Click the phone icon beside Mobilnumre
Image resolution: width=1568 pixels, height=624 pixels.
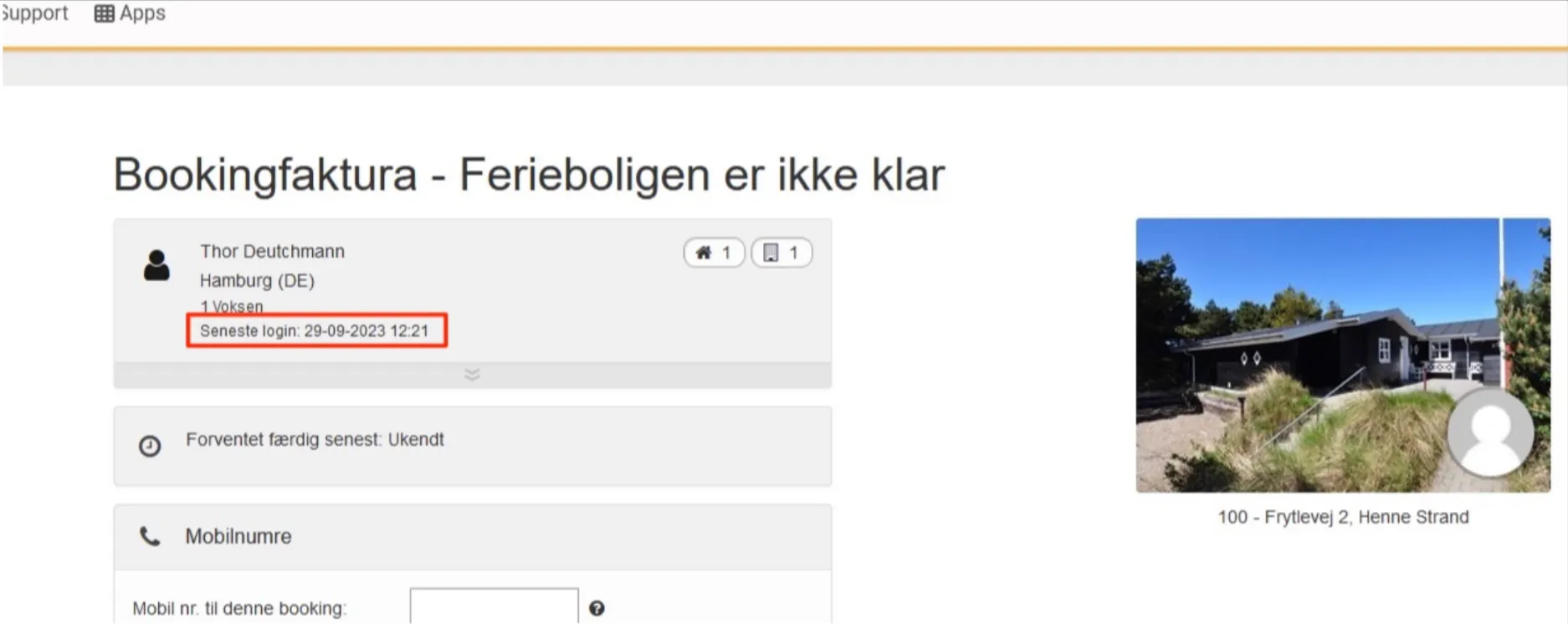coord(150,536)
